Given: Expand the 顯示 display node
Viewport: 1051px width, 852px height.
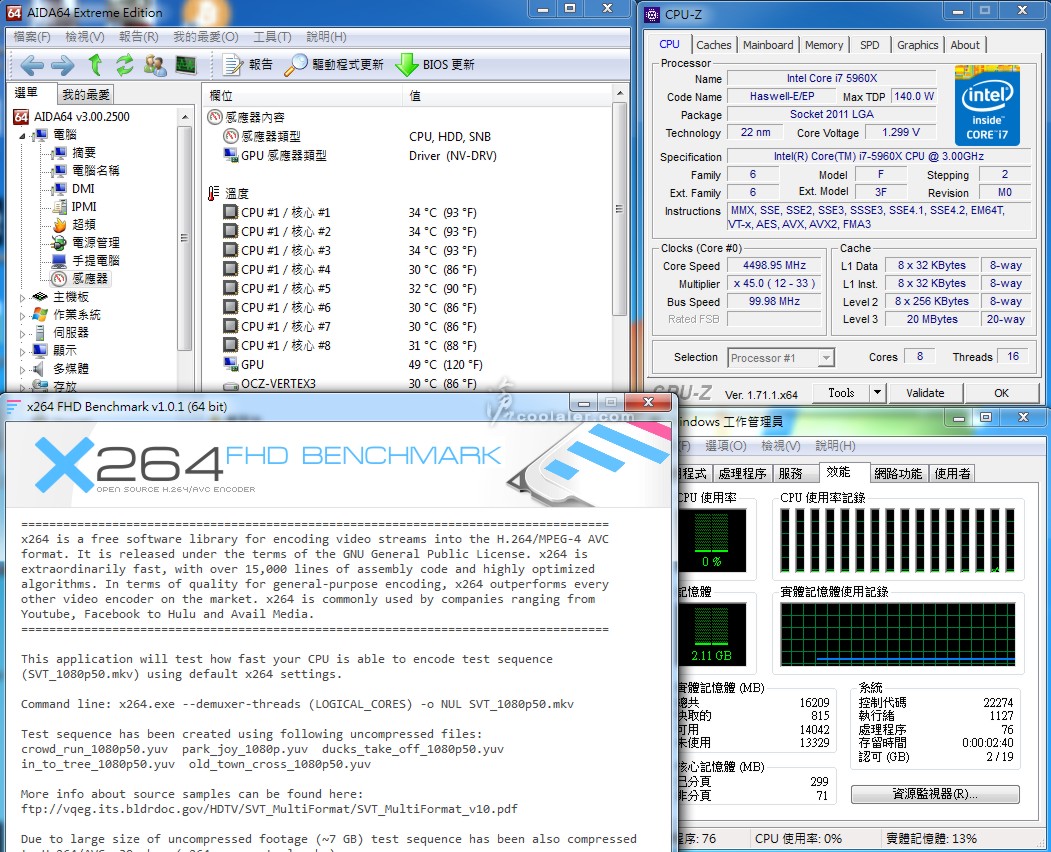Looking at the screenshot, I should coord(22,351).
